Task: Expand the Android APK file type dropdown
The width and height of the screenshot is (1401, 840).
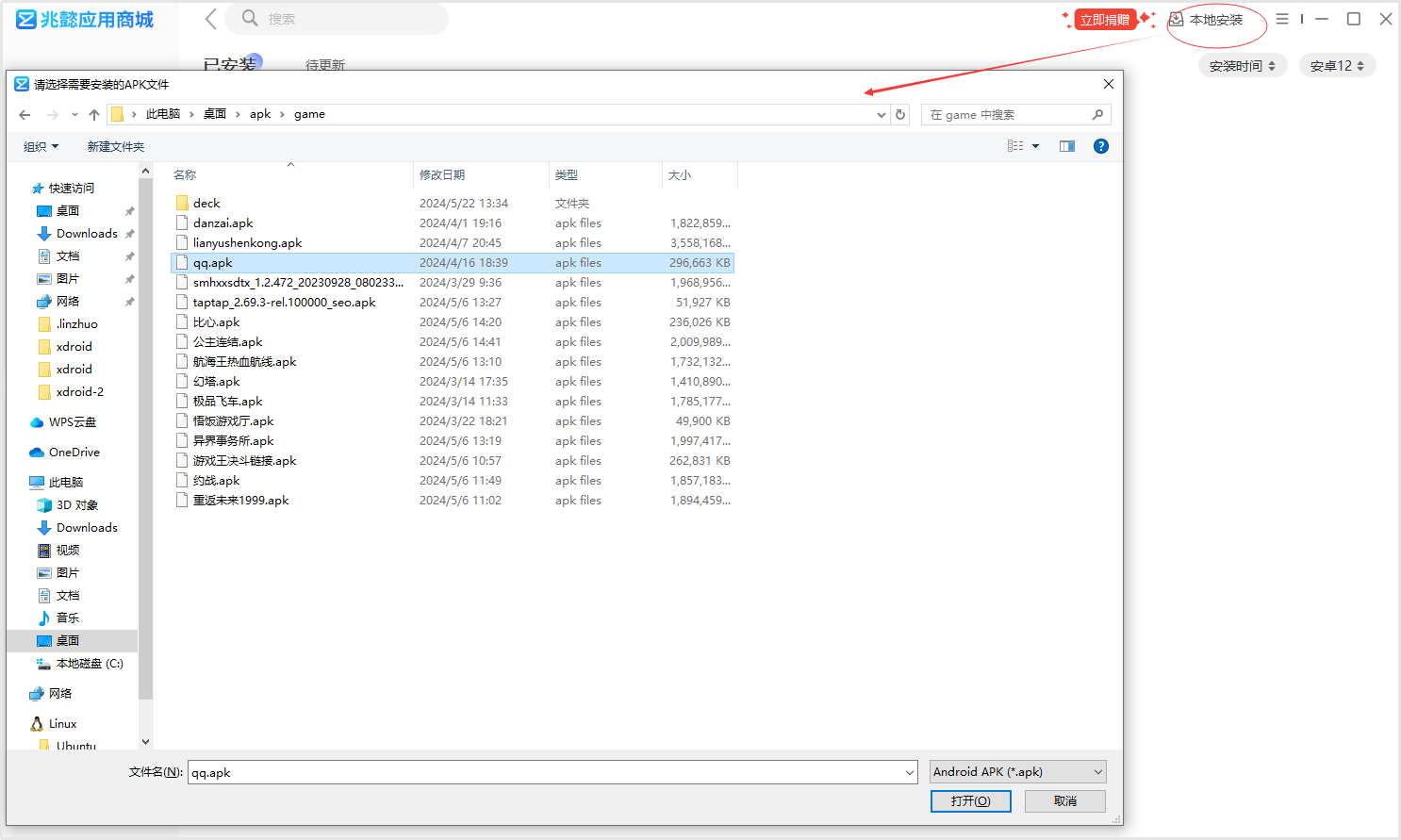Action: pyautogui.click(x=1097, y=772)
